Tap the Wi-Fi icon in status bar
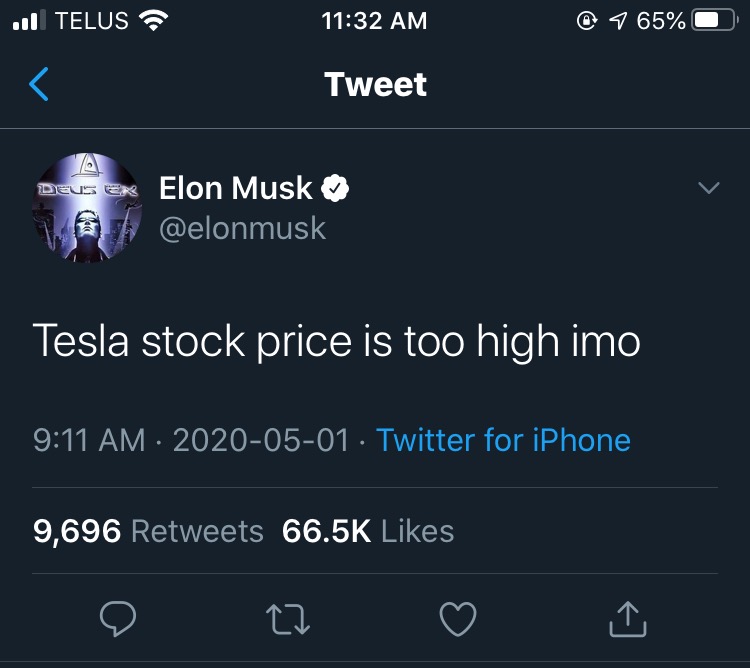750x668 pixels. tap(153, 21)
